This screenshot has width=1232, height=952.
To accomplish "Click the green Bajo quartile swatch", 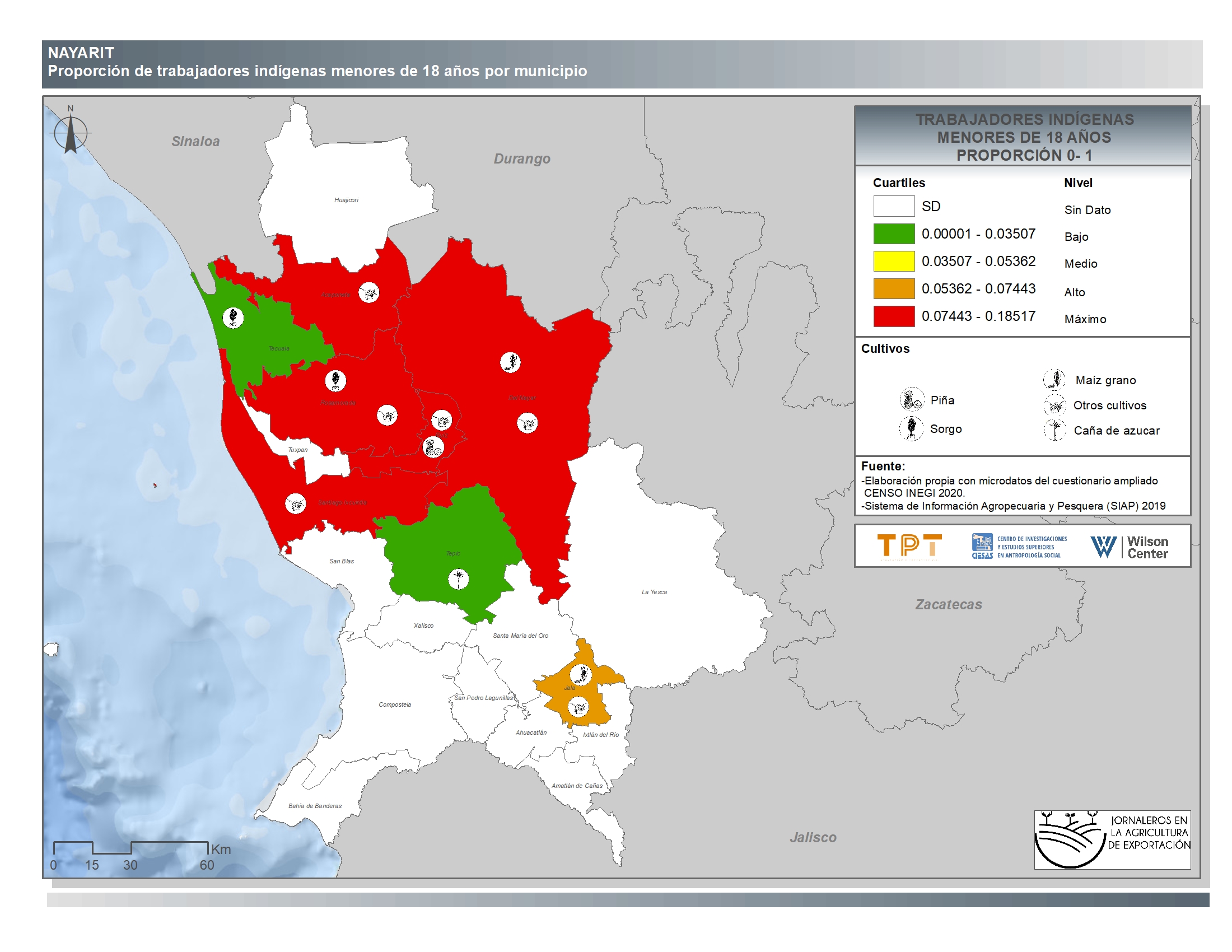I will [x=894, y=234].
